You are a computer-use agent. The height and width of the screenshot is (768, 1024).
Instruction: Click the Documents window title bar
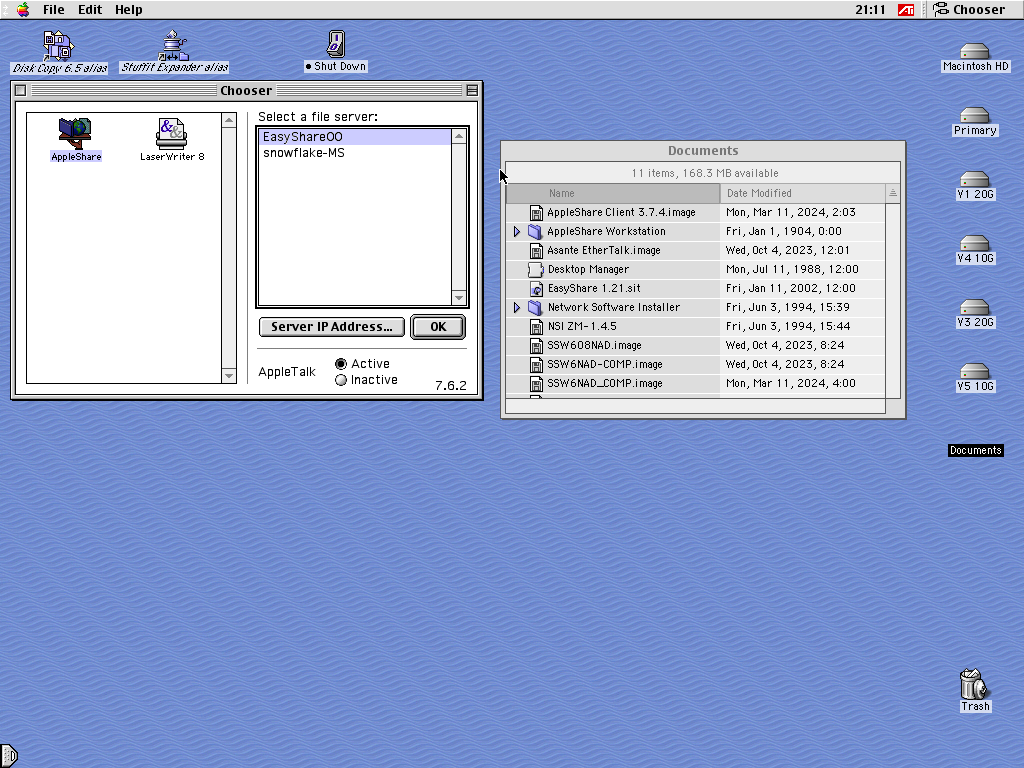[703, 151]
